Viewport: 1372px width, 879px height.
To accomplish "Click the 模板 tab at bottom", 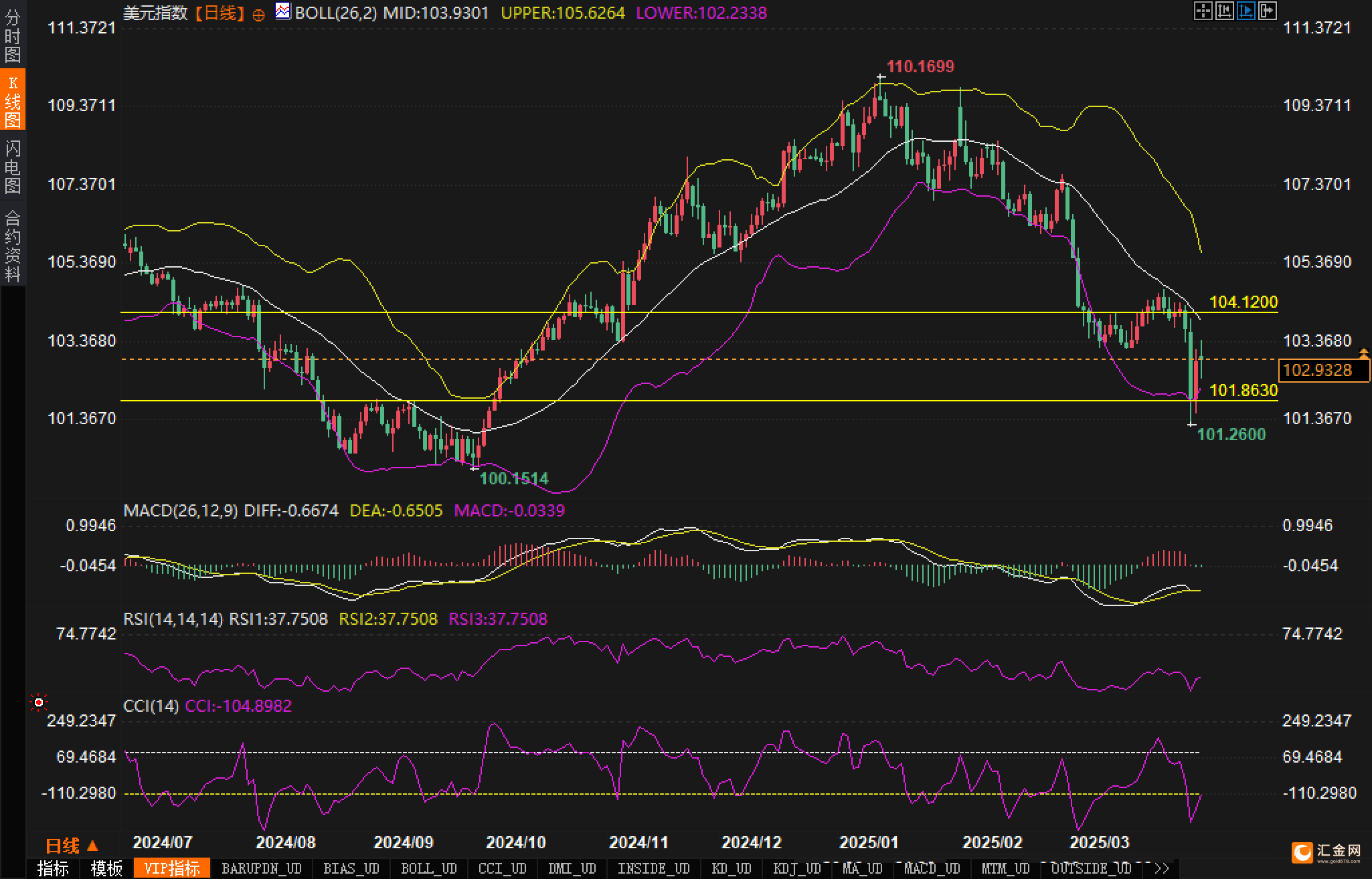I will coord(107,868).
